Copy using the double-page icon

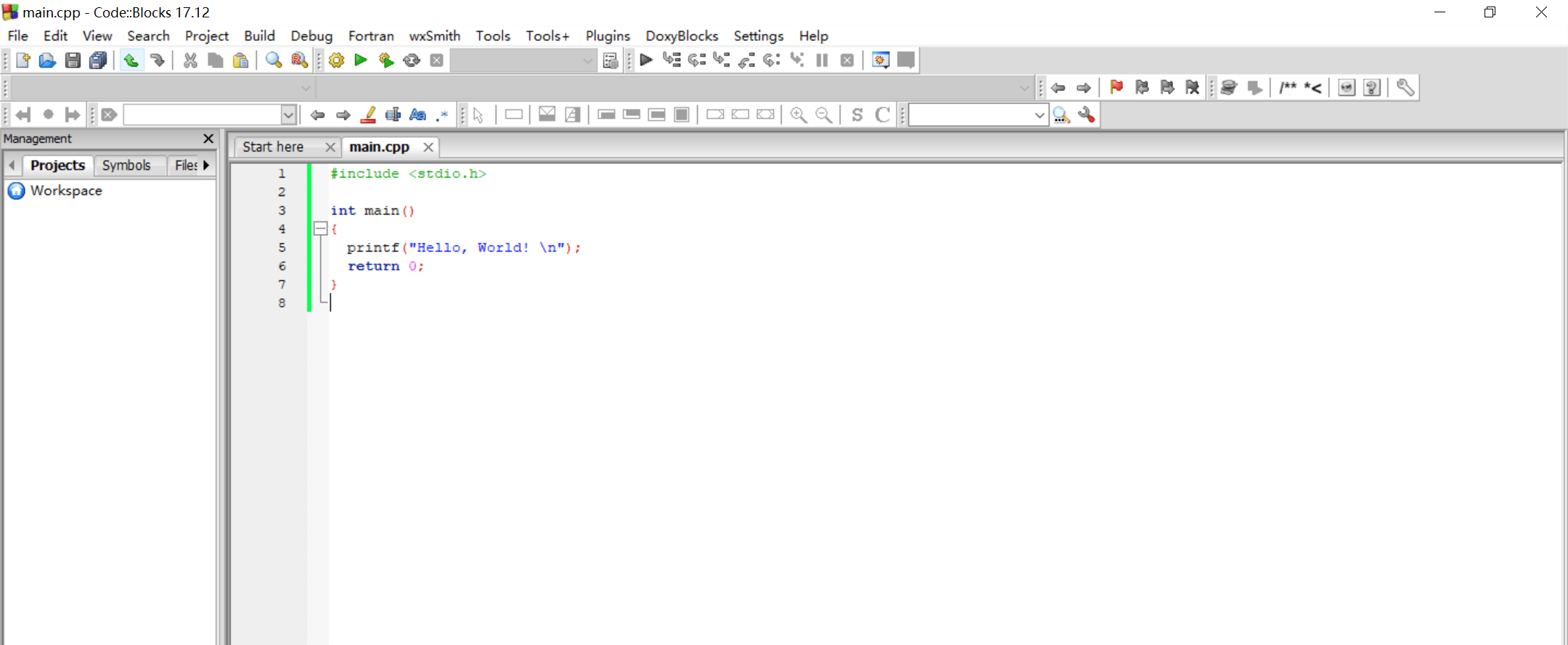coord(216,60)
